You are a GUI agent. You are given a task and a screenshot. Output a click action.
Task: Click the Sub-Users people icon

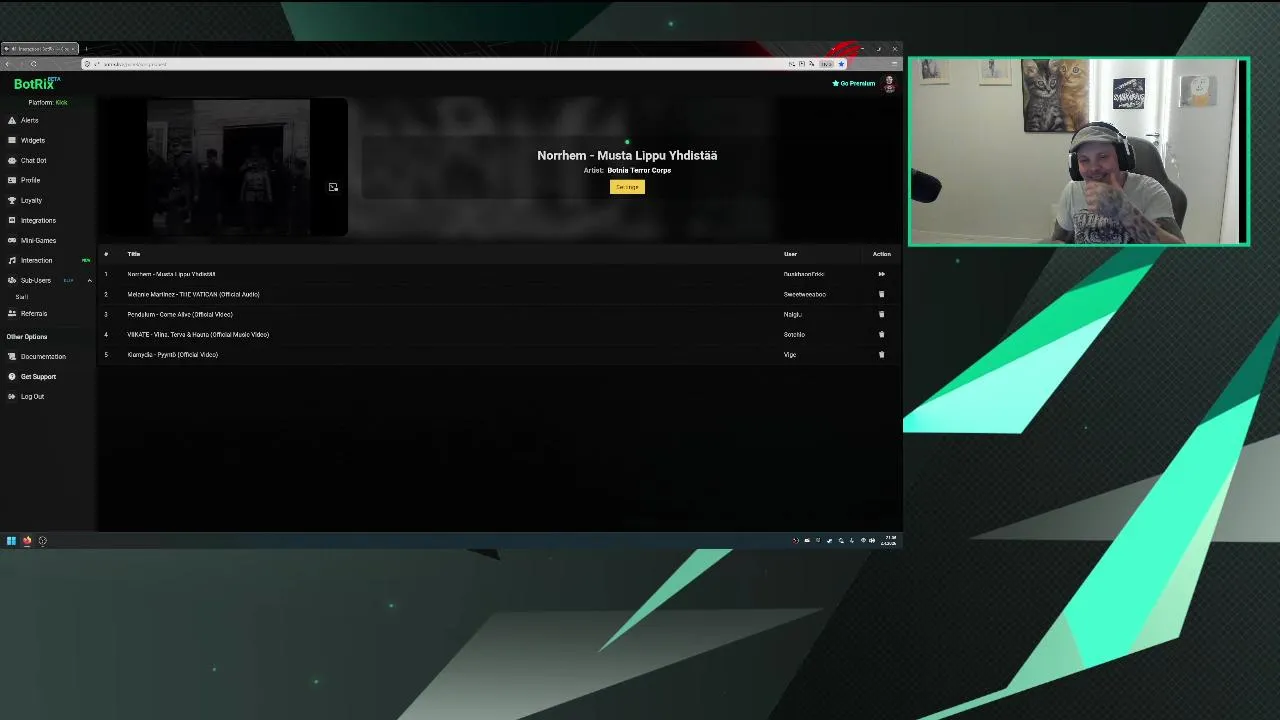[x=12, y=280]
